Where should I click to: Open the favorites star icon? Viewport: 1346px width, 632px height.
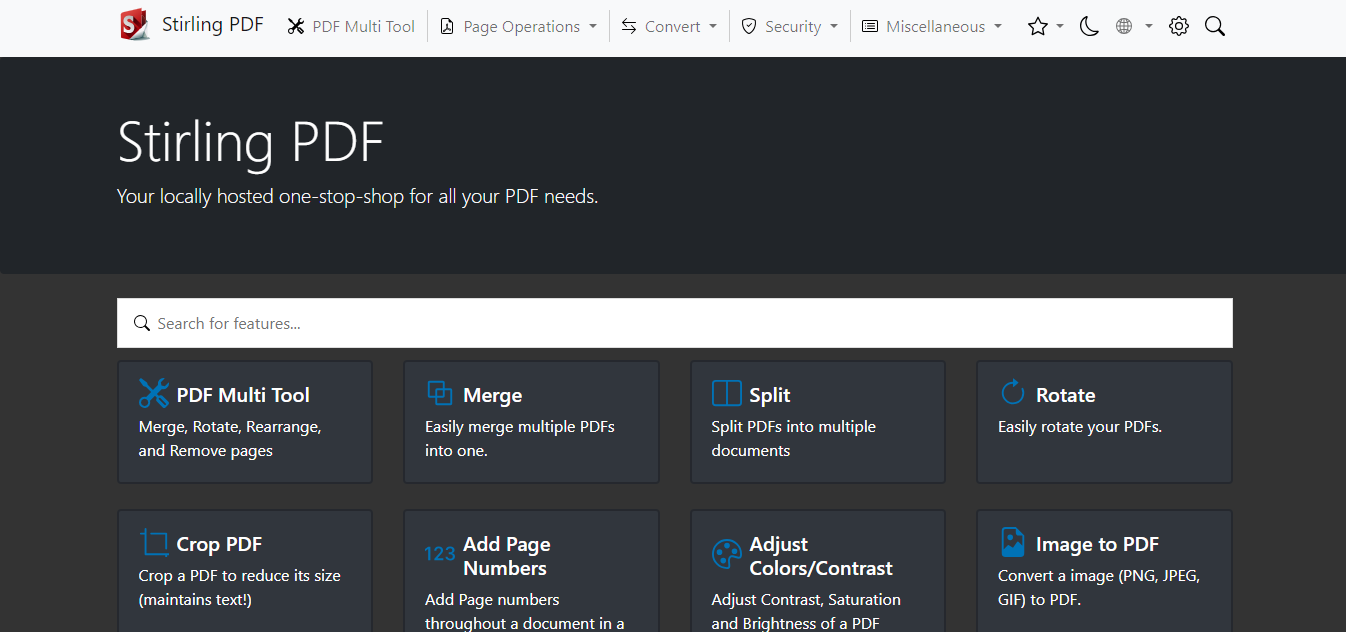1038,27
